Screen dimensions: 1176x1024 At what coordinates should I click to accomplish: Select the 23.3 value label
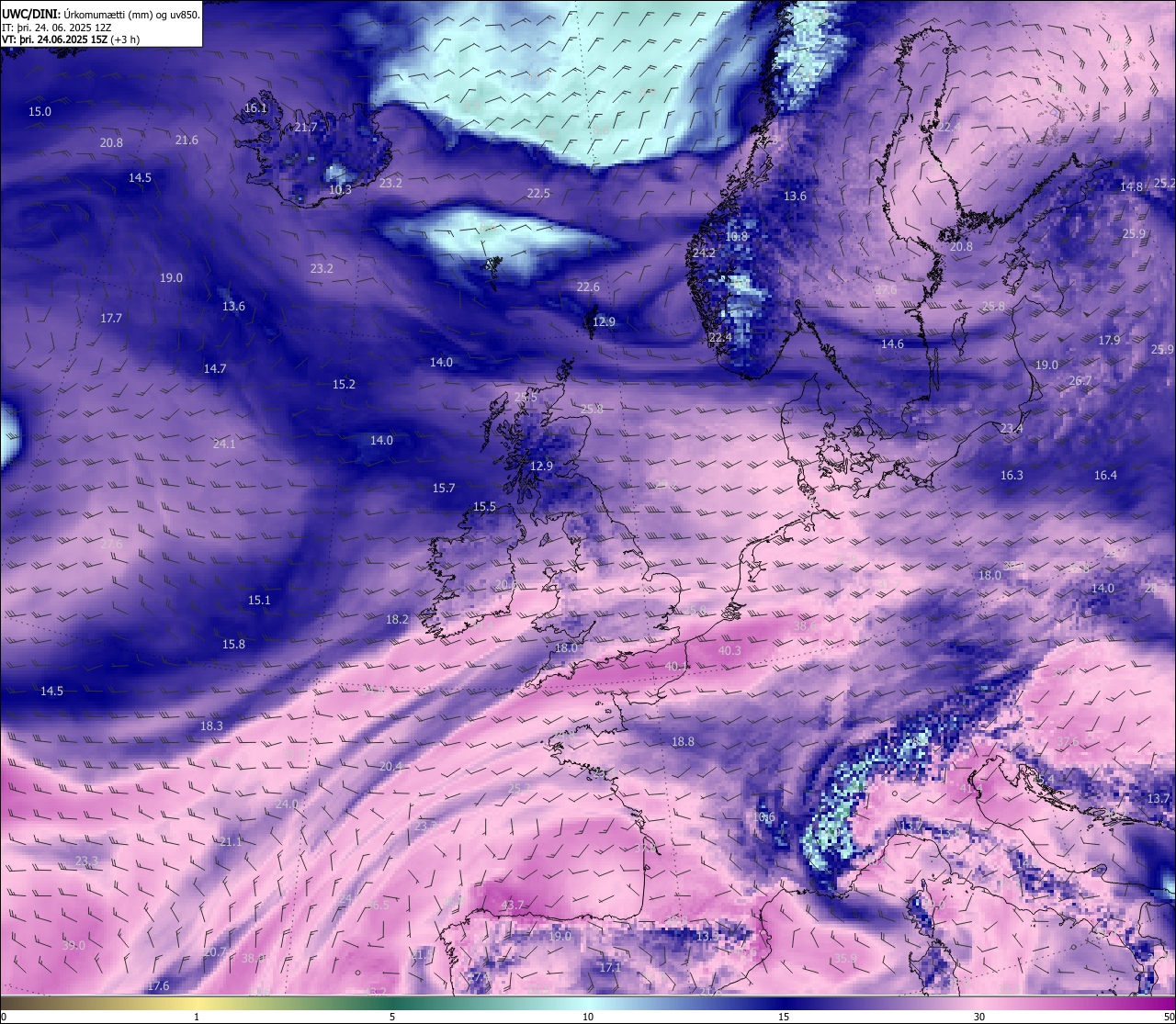pos(85,861)
